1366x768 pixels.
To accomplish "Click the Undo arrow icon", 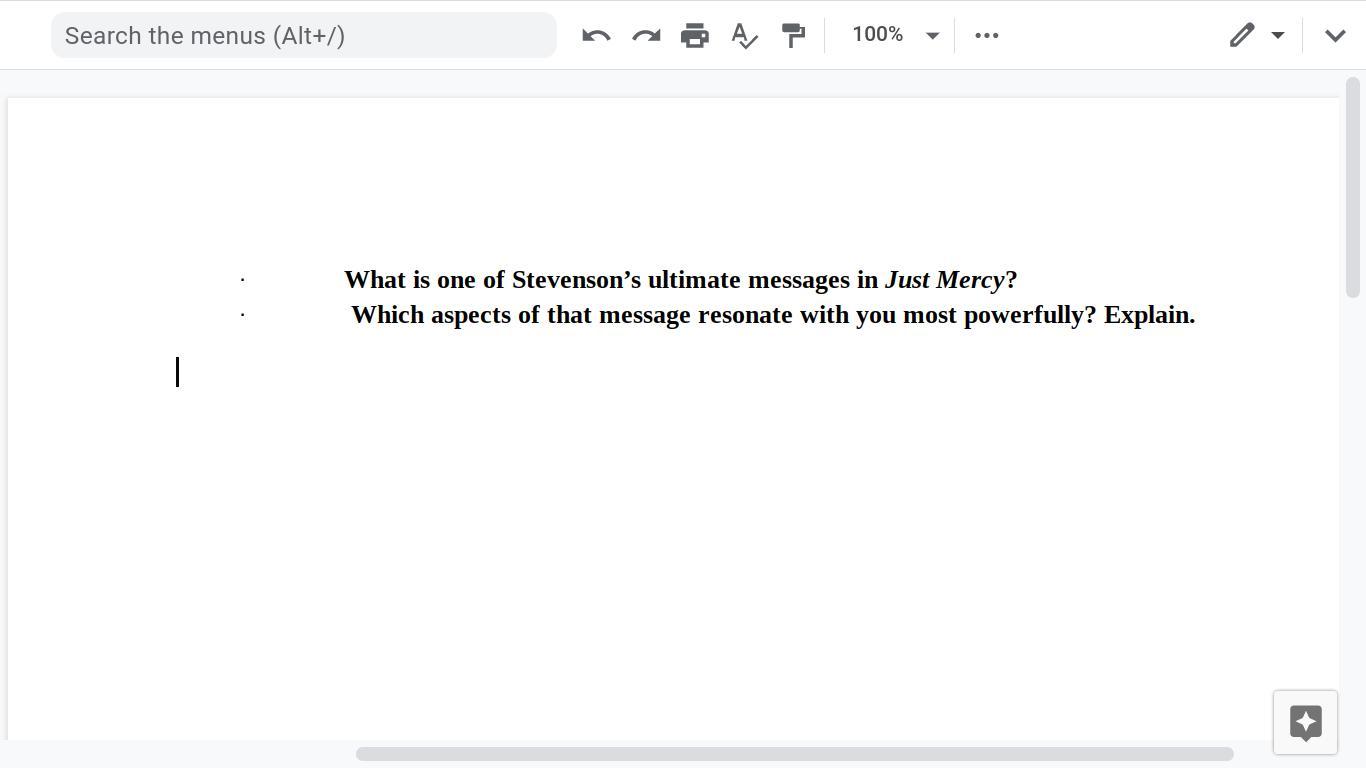I will [596, 36].
